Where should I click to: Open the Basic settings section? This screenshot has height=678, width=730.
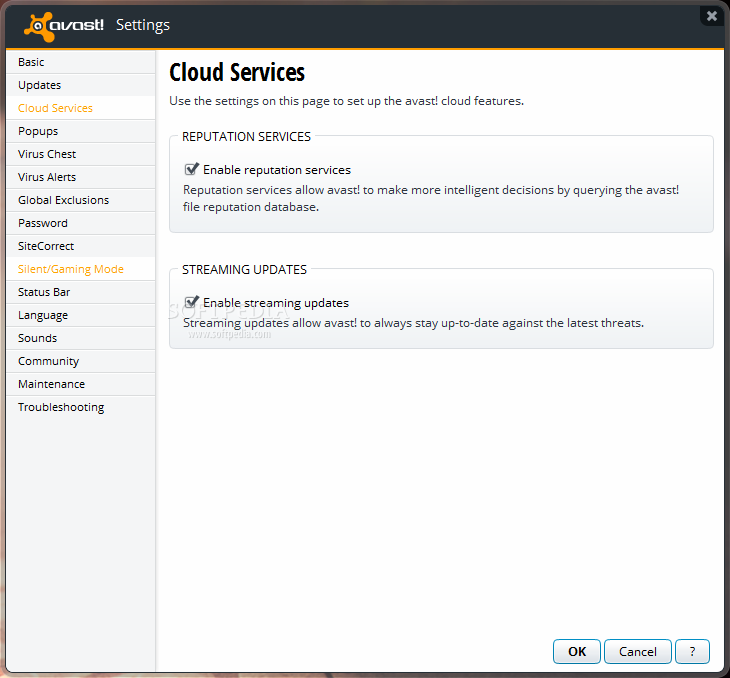(x=81, y=62)
